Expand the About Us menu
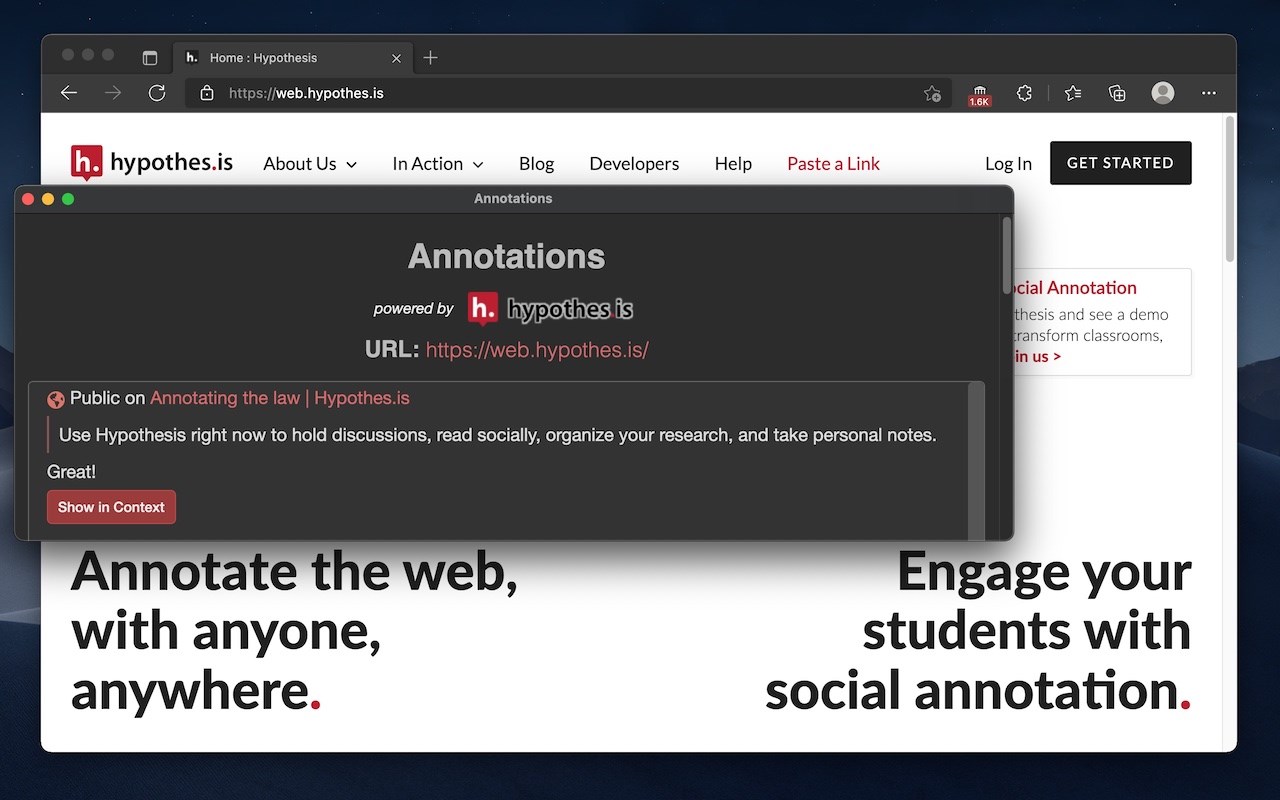The width and height of the screenshot is (1280, 800). 310,164
